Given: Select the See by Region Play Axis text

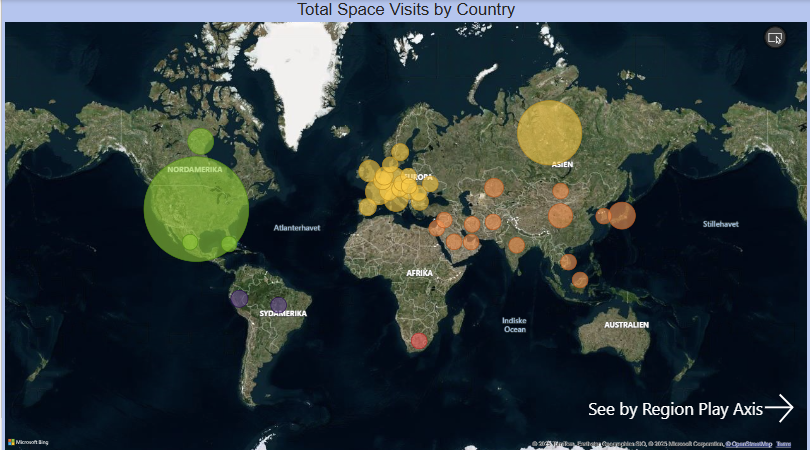Looking at the screenshot, I should pos(675,409).
